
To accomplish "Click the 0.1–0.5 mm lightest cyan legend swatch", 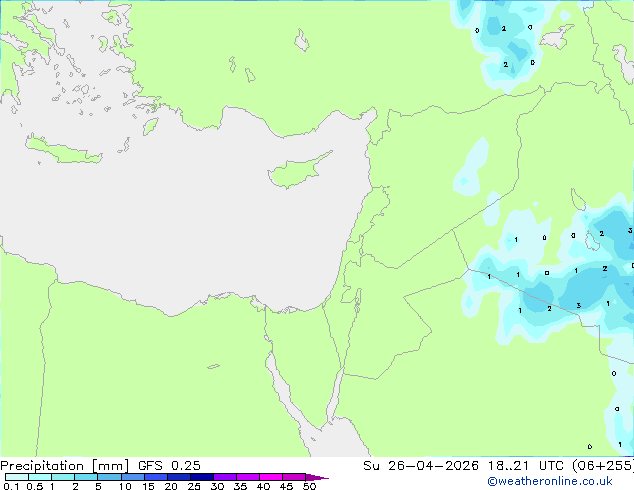I will coord(17,477).
